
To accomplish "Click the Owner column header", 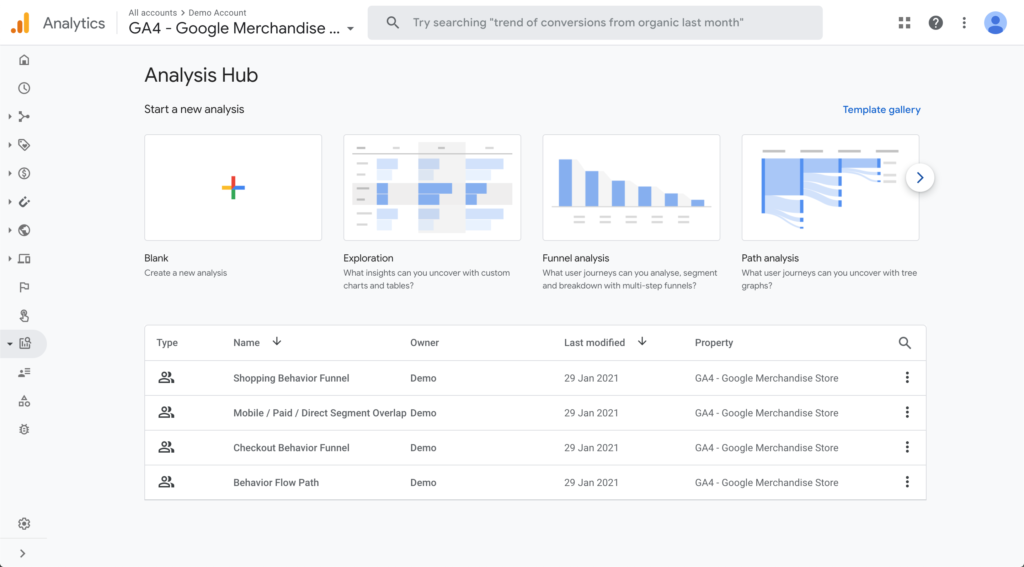I will click(x=424, y=342).
